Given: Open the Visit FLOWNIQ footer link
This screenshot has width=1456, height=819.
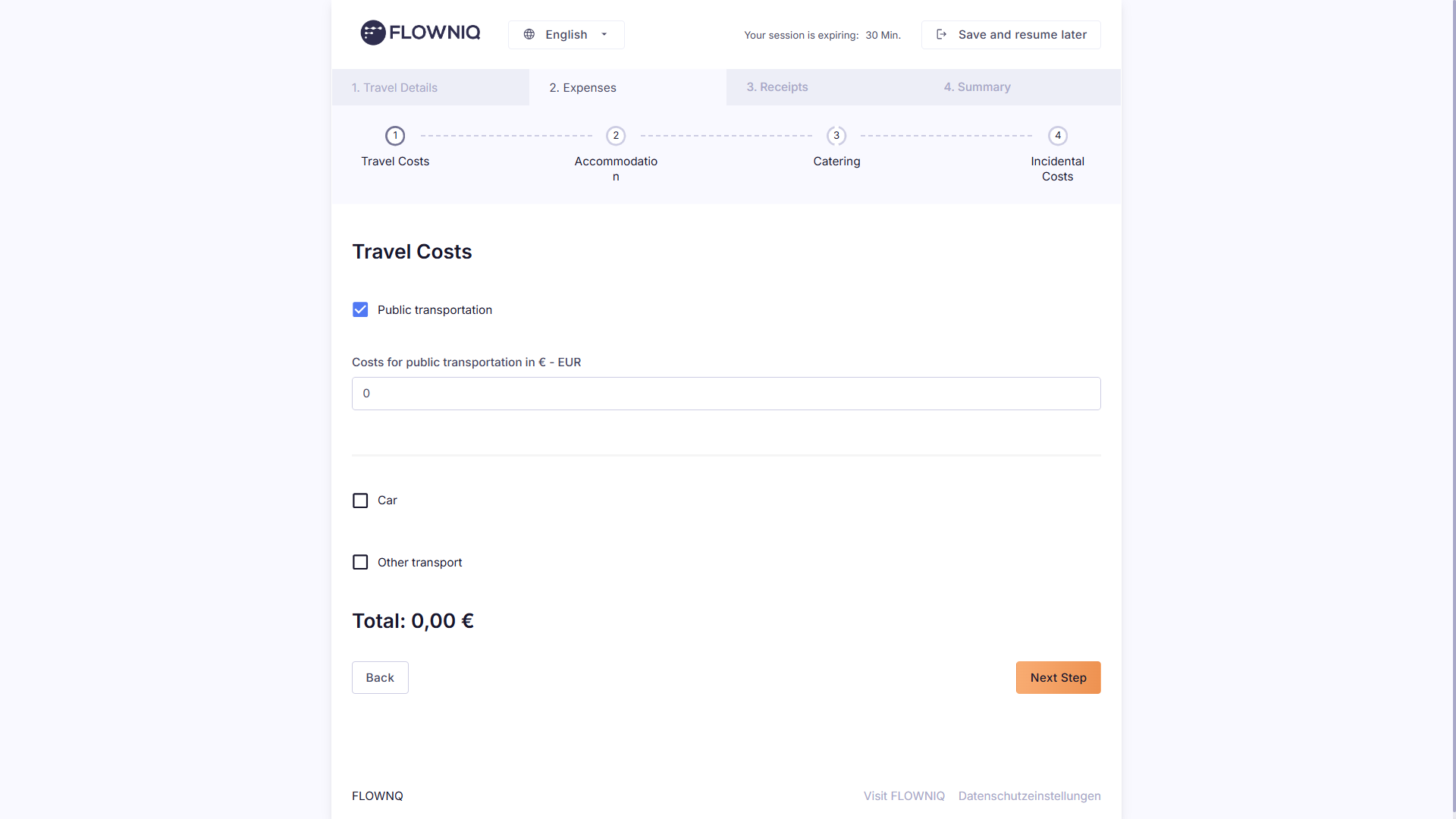Looking at the screenshot, I should pos(904,795).
